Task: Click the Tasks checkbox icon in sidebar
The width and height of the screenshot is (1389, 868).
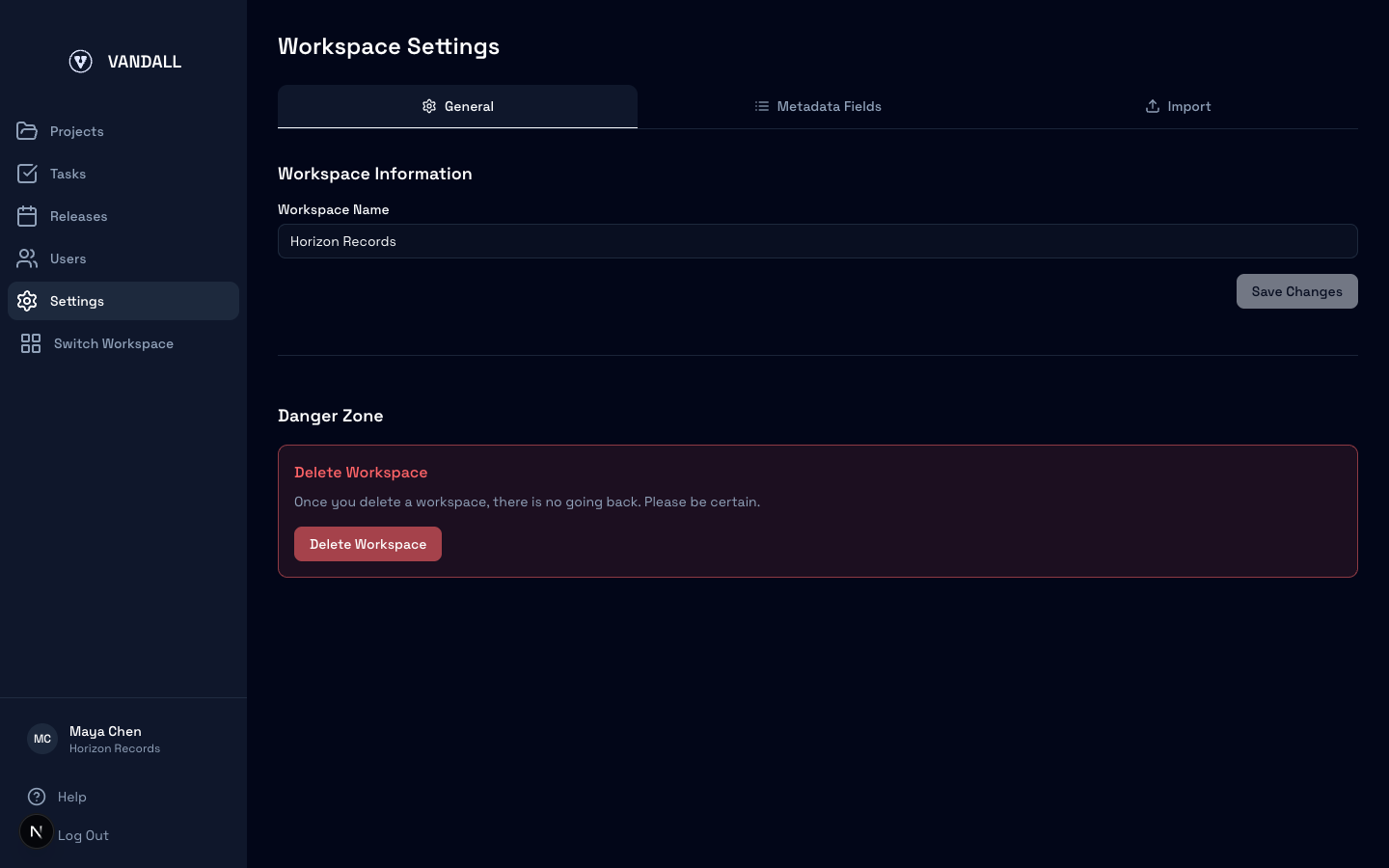Action: (x=27, y=174)
